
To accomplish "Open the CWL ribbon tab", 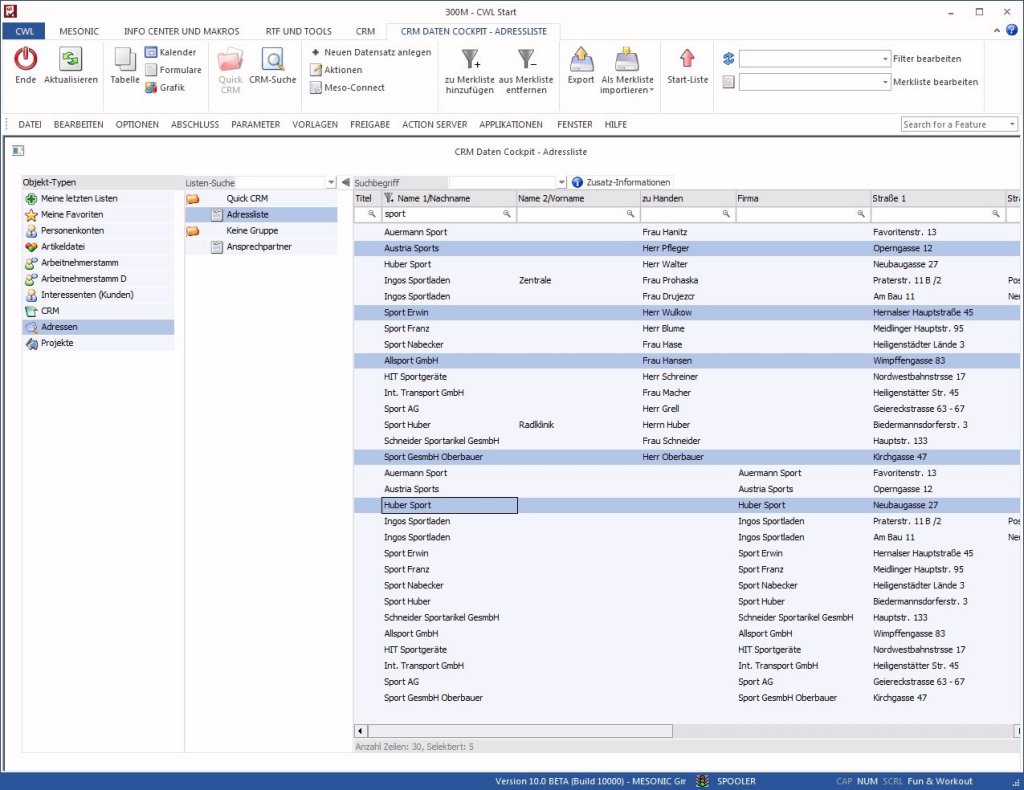I will (24, 31).
